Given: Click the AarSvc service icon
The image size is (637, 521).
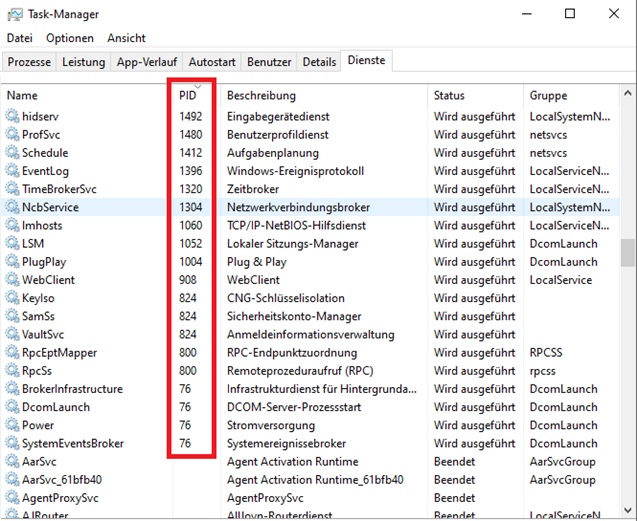Looking at the screenshot, I should pyautogui.click(x=13, y=461).
